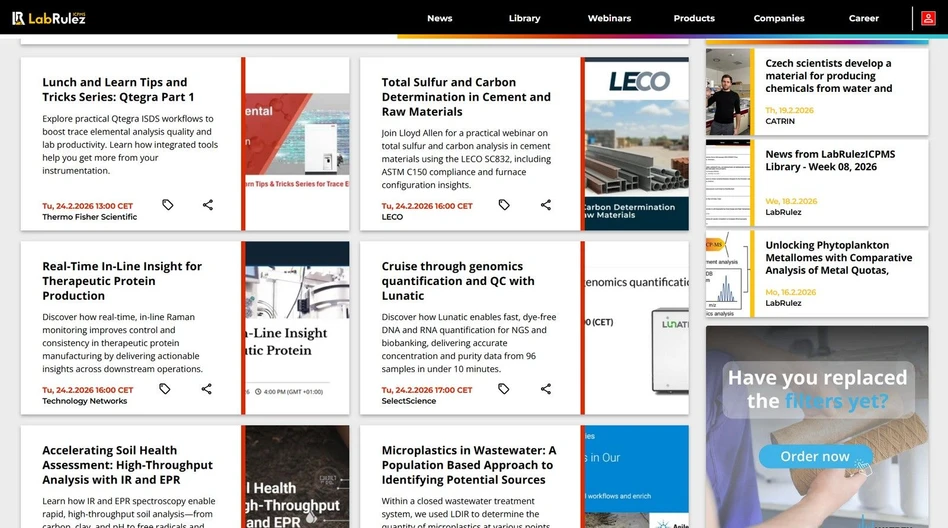Viewport: 948px width, 528px height.
Task: Open the Products menu
Action: point(694,18)
